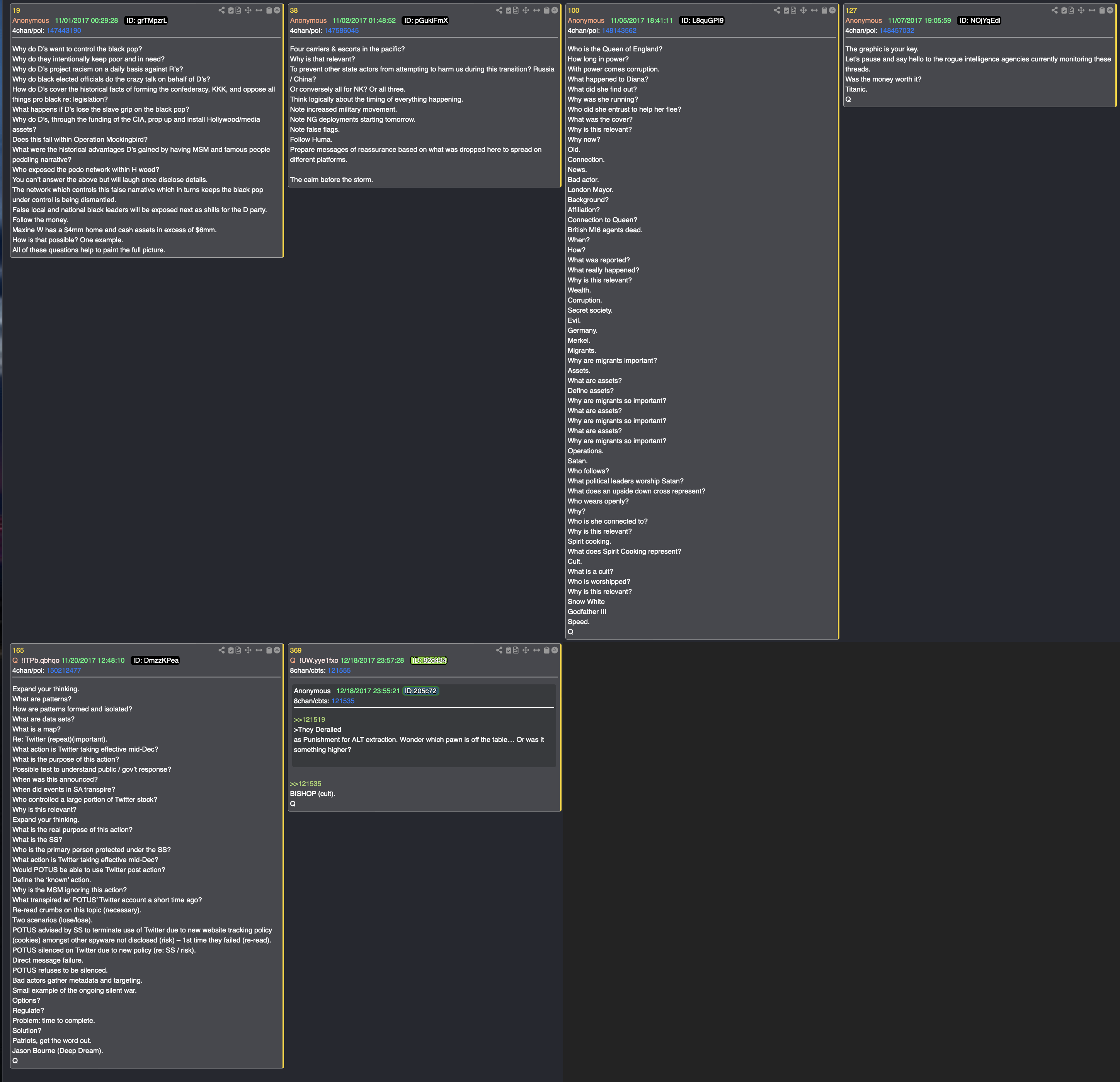Share post 127 using its share icon

pos(1055,10)
